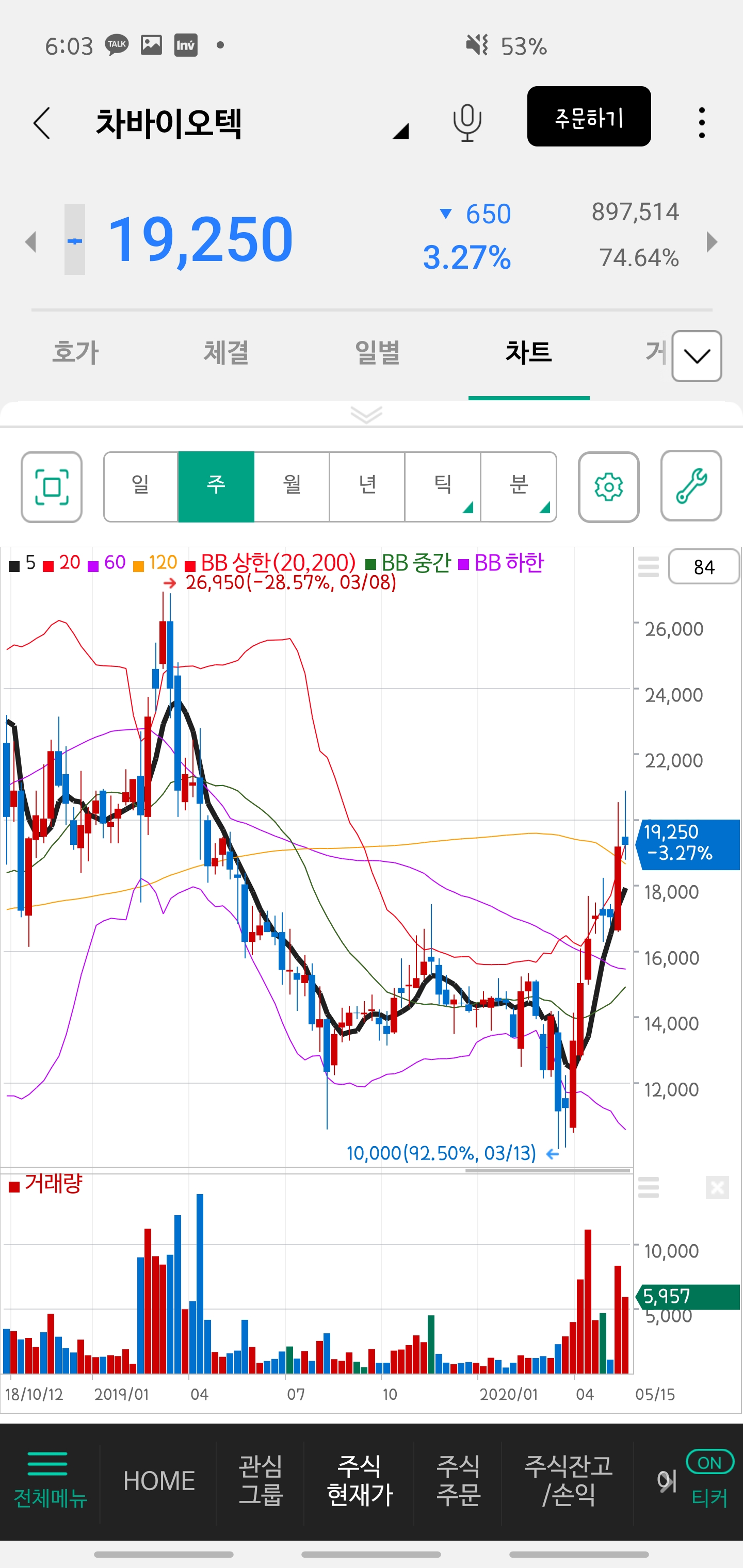The image size is (743, 1568).
Task: Open 주식현재가 in bottom bar
Action: pyautogui.click(x=359, y=1480)
